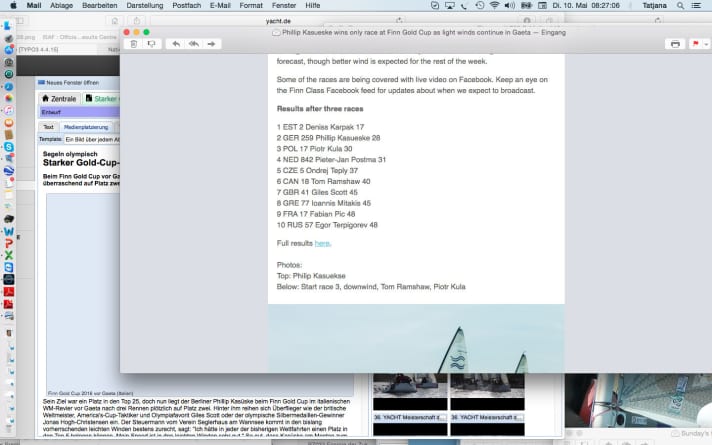Flag the message with red flag
This screenshot has width=712, height=445.
(695, 44)
